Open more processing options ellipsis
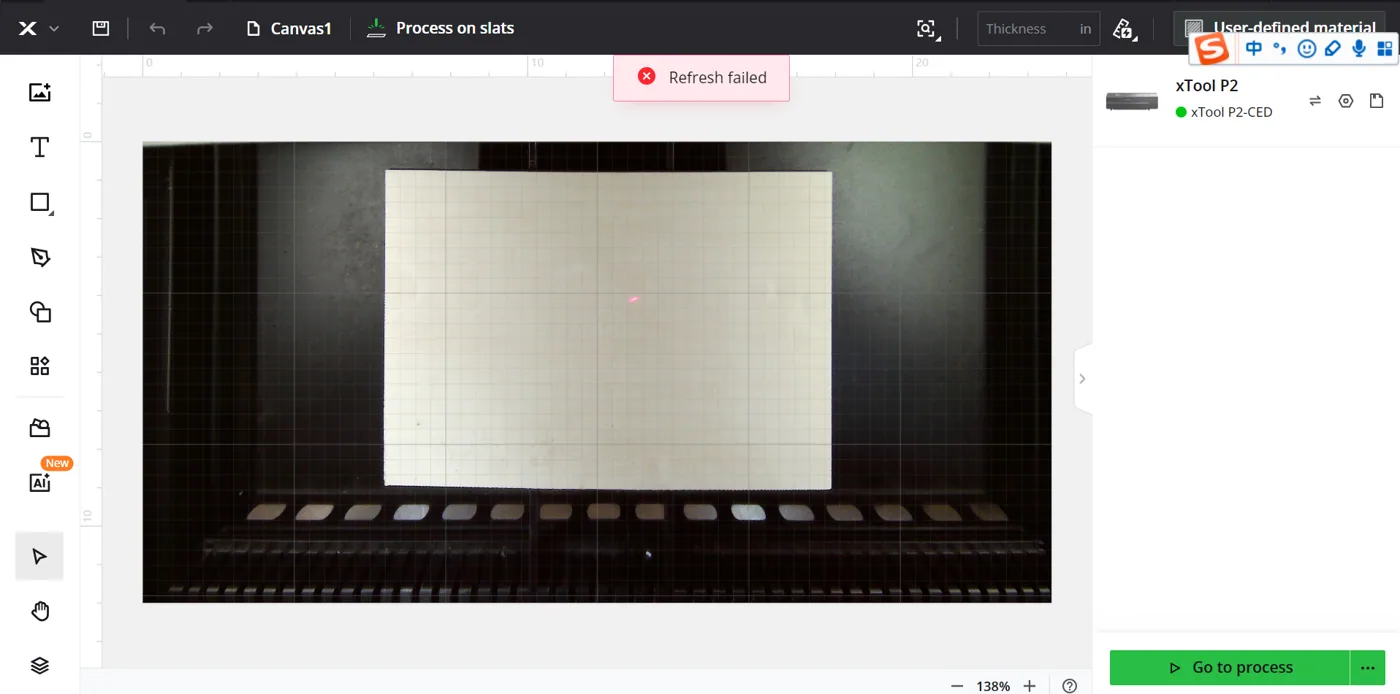 point(1368,667)
